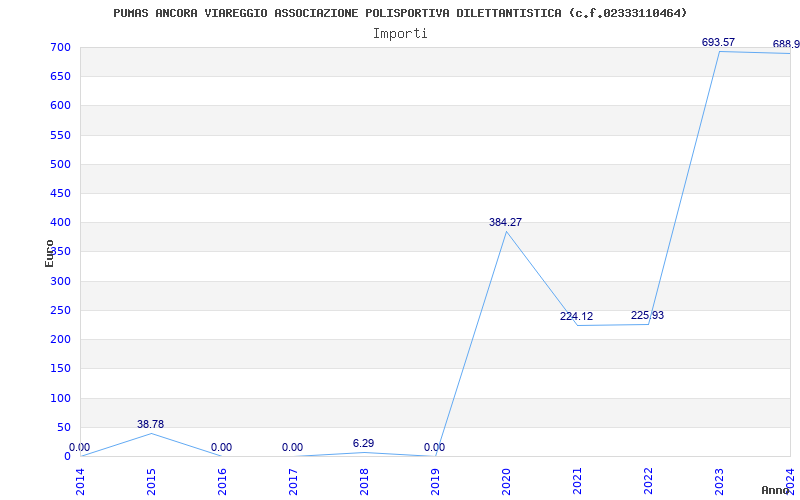This screenshot has width=800, height=500.
Task: Click the 650 y-axis tick label
Action: (x=60, y=77)
